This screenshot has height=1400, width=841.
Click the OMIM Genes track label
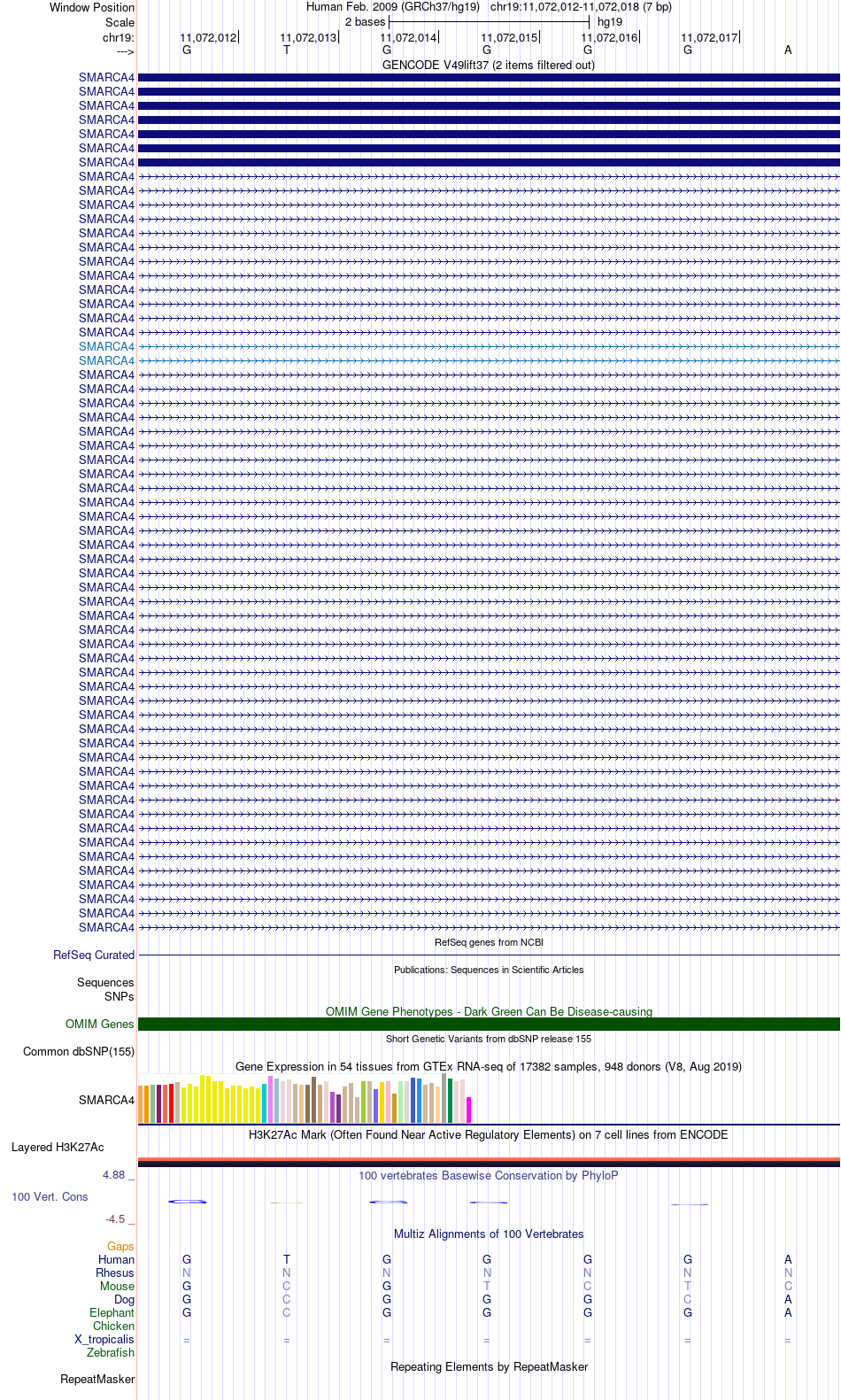coord(100,1025)
